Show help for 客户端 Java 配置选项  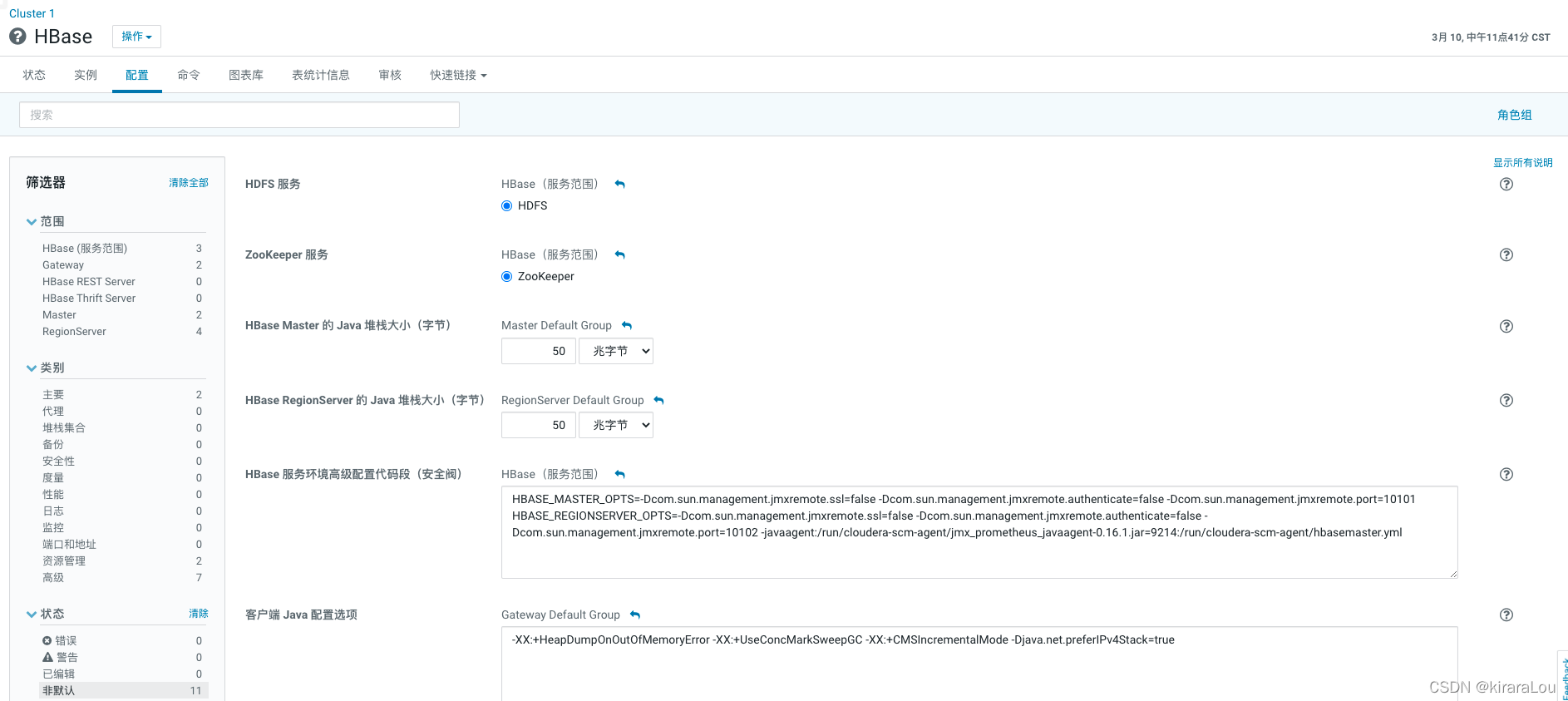[1506, 615]
